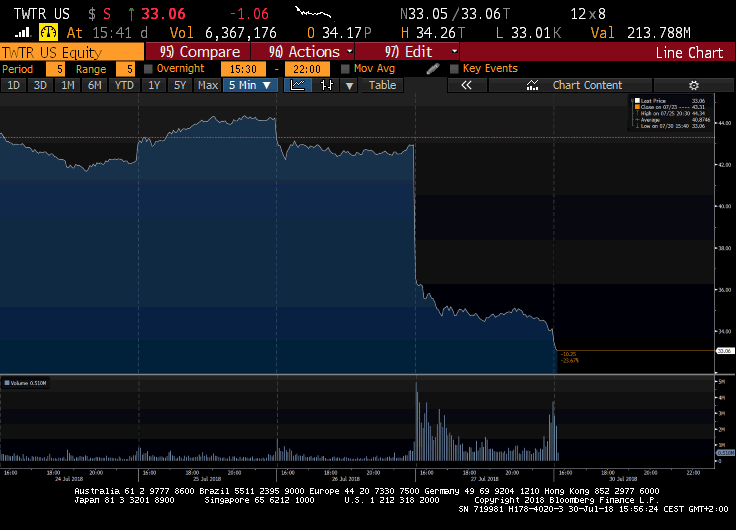Select the 6M range
The width and height of the screenshot is (736, 530).
click(x=95, y=85)
